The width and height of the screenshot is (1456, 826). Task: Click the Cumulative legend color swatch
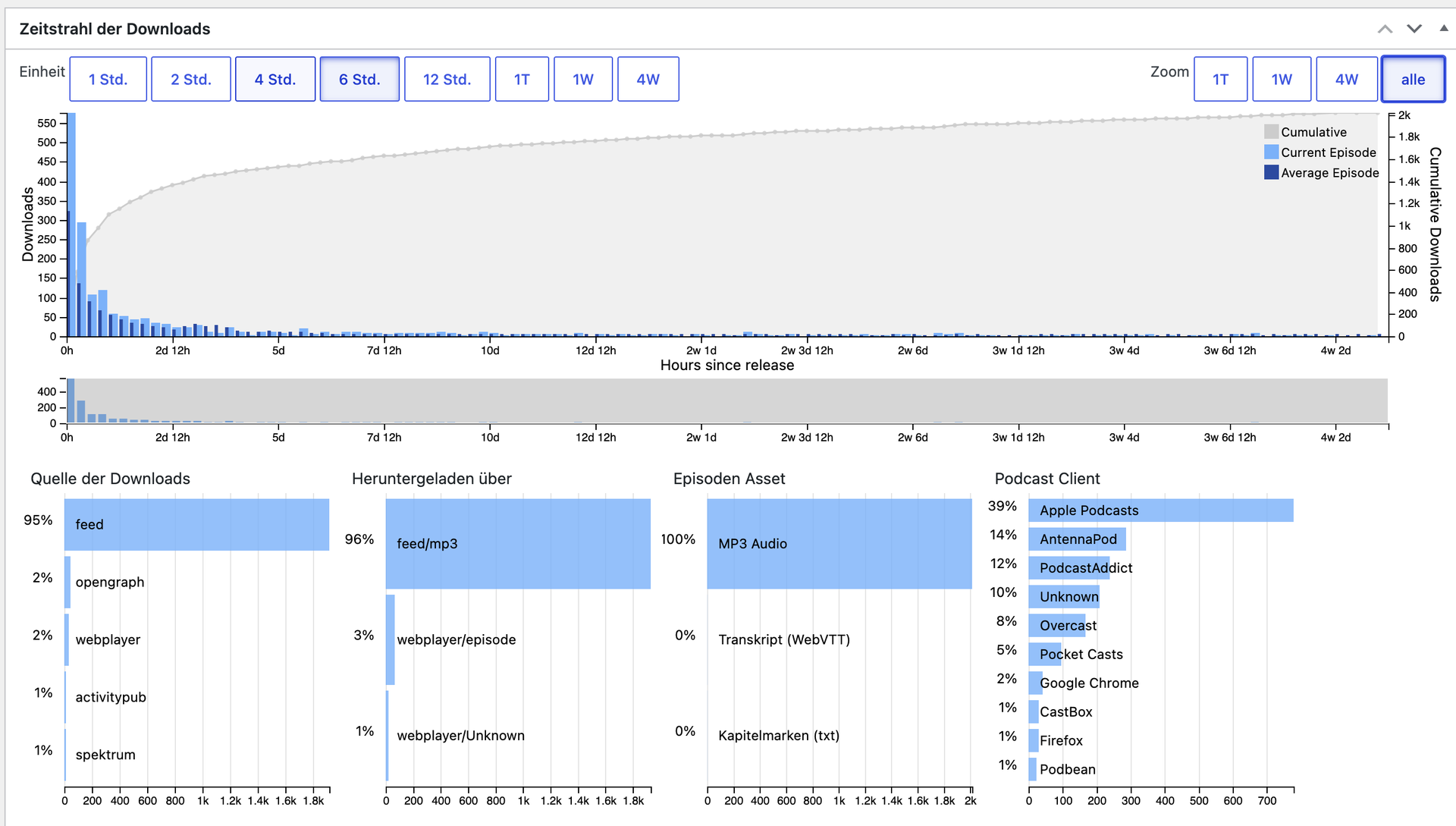coord(1272,132)
